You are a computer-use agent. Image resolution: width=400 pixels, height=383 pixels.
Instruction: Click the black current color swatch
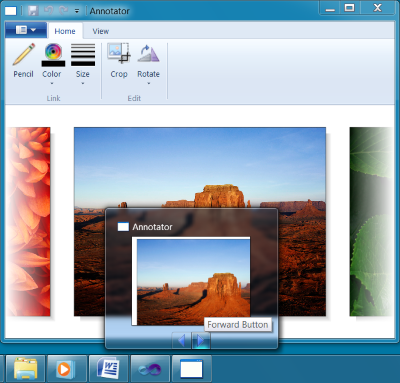pyautogui.click(x=53, y=63)
